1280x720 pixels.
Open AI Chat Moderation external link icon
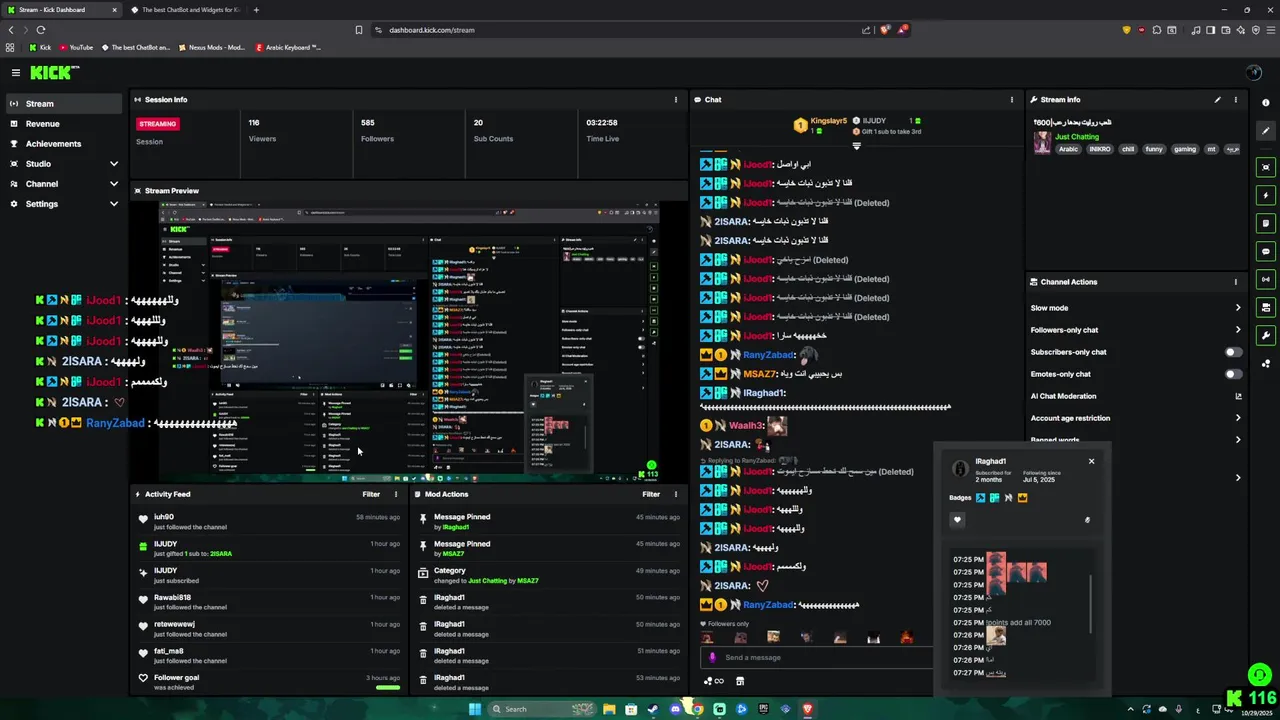coord(1238,396)
